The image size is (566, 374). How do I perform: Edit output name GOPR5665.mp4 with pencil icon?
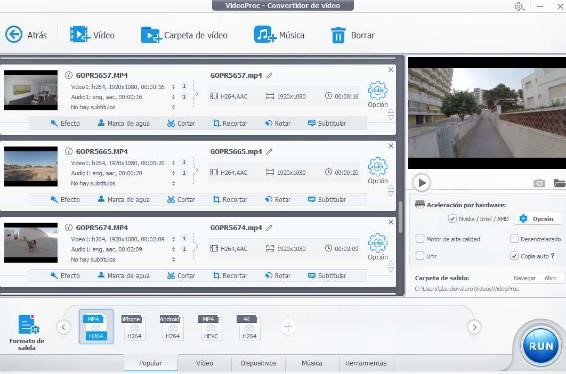pyautogui.click(x=269, y=152)
